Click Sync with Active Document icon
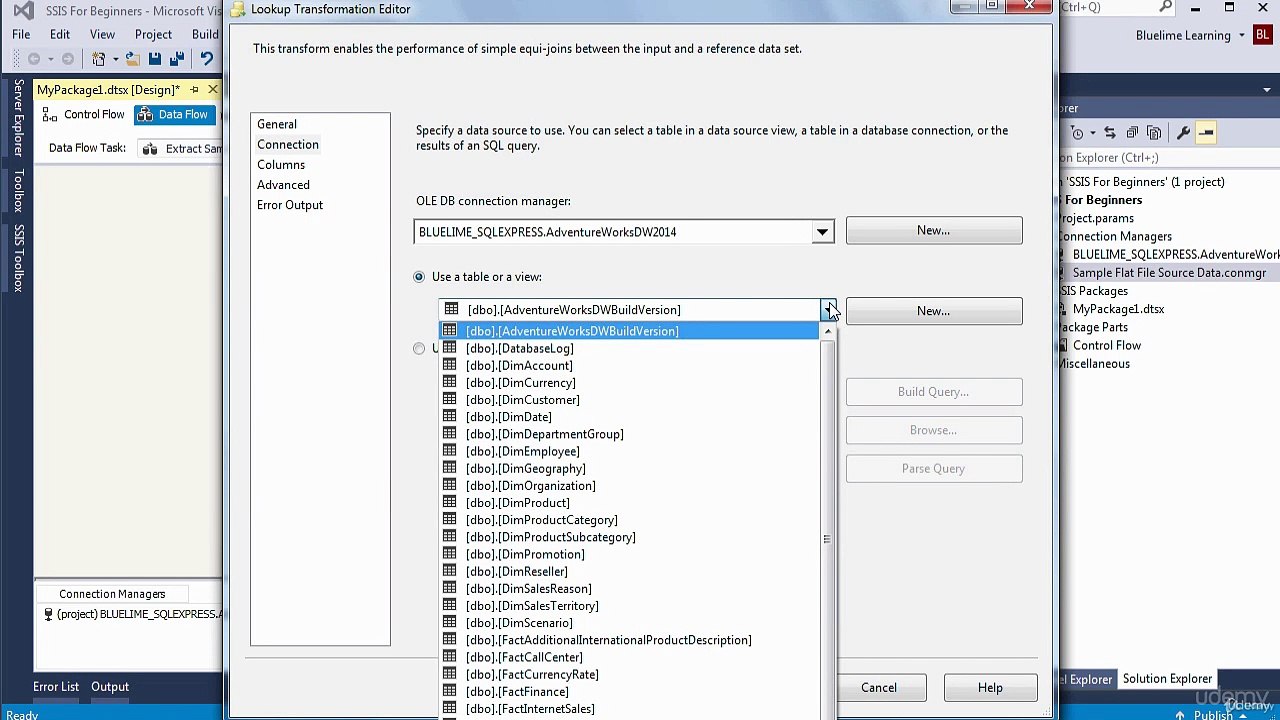 1110,133
